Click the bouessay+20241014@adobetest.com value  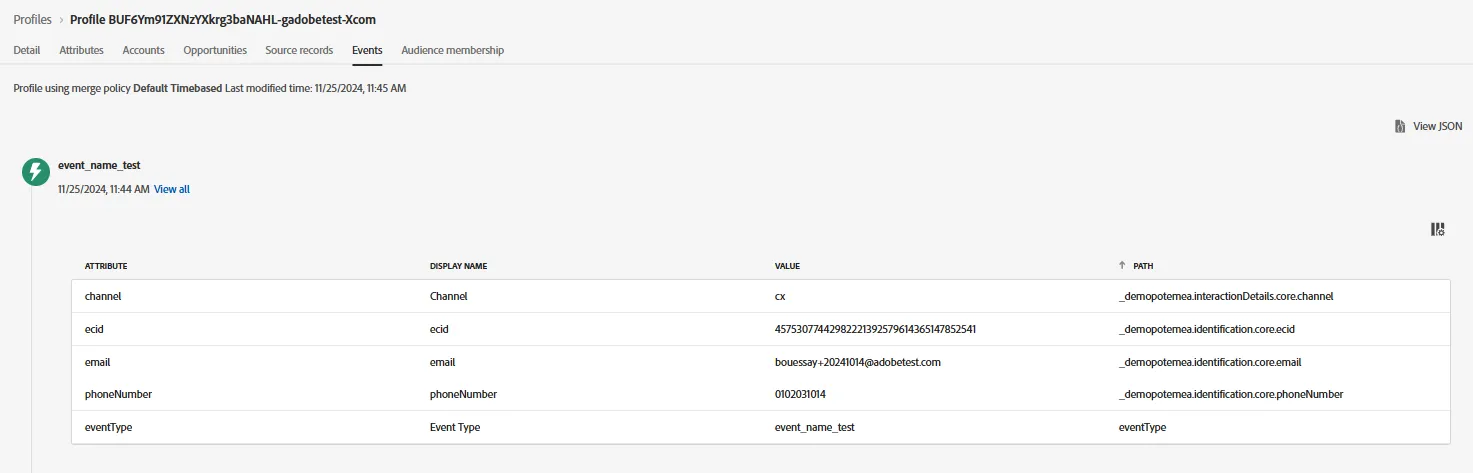coord(858,362)
